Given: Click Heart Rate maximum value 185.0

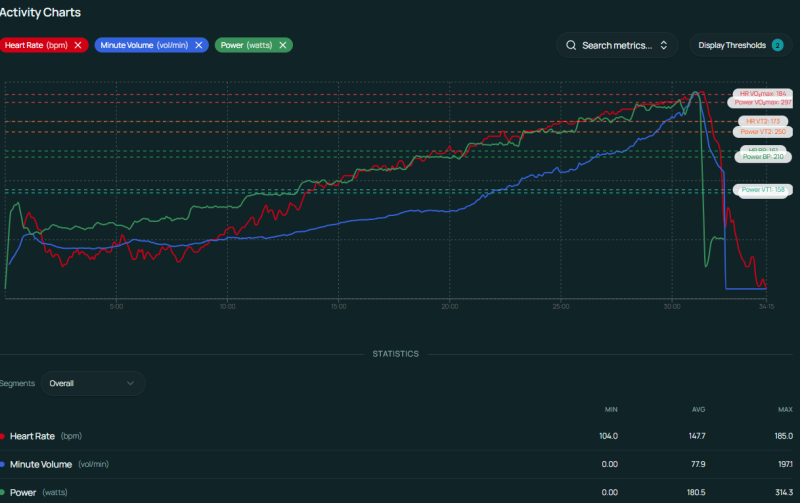Looking at the screenshot, I should pos(784,436).
